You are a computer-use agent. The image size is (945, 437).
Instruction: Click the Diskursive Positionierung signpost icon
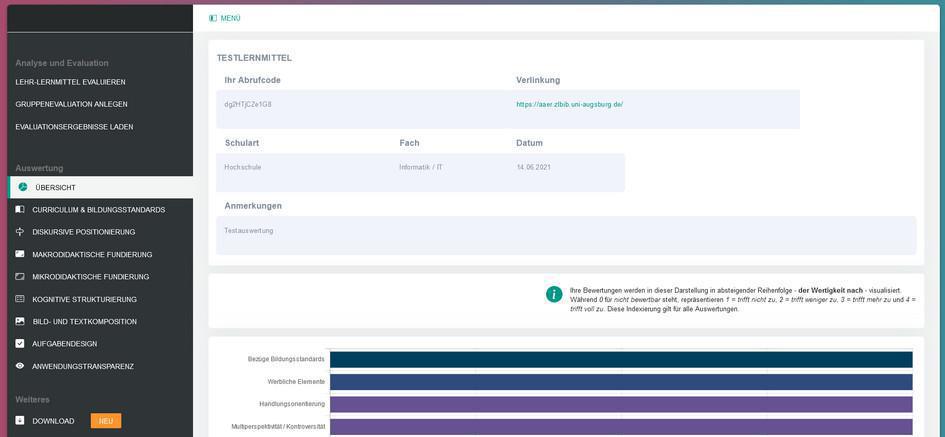pos(20,232)
